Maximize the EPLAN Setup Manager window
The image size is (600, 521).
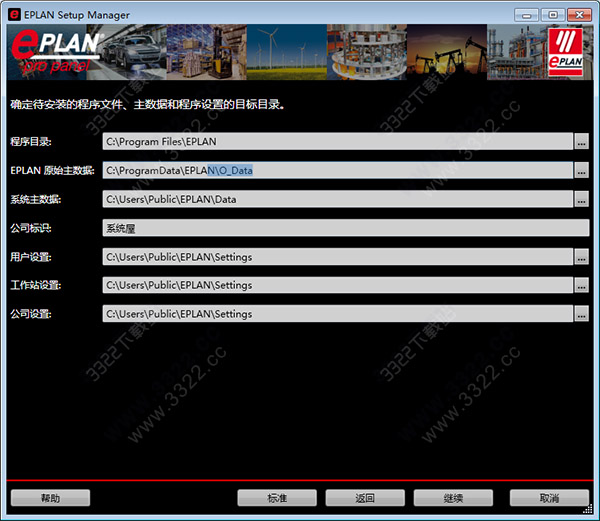pyautogui.click(x=553, y=15)
